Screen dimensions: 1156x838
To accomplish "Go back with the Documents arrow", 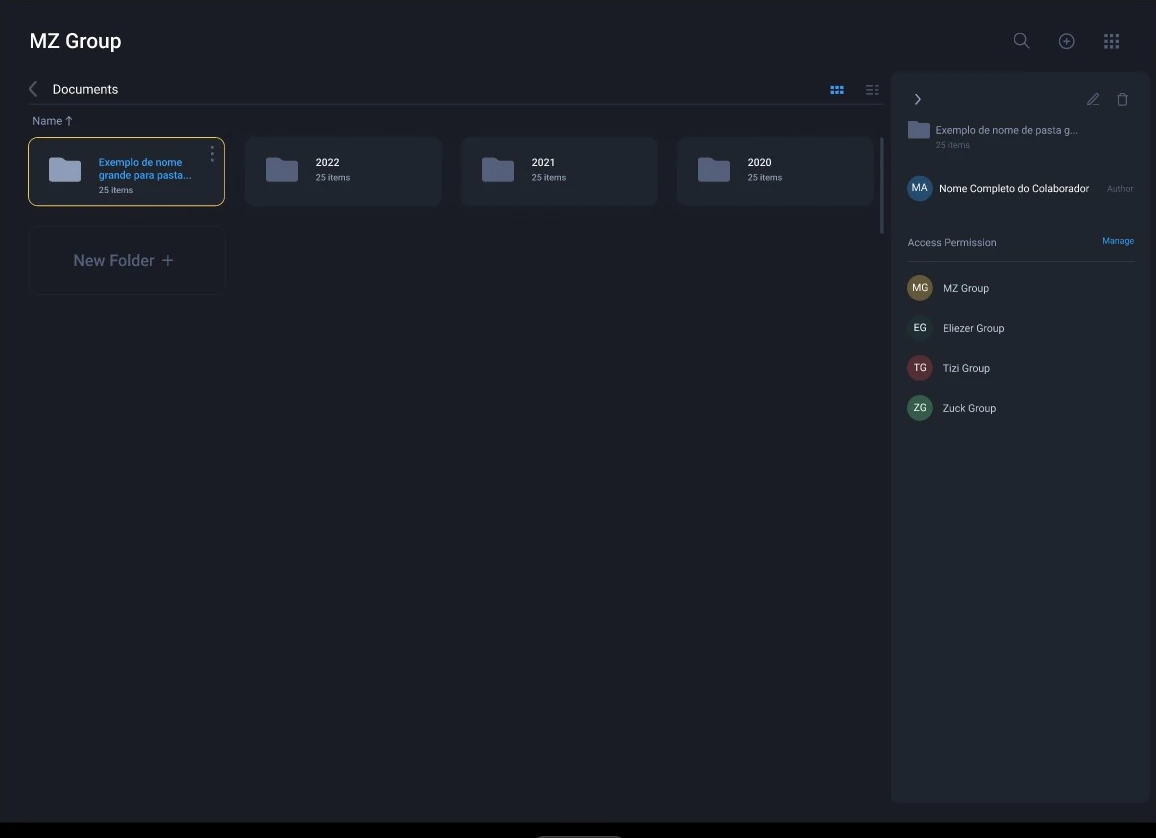I will click(x=33, y=89).
